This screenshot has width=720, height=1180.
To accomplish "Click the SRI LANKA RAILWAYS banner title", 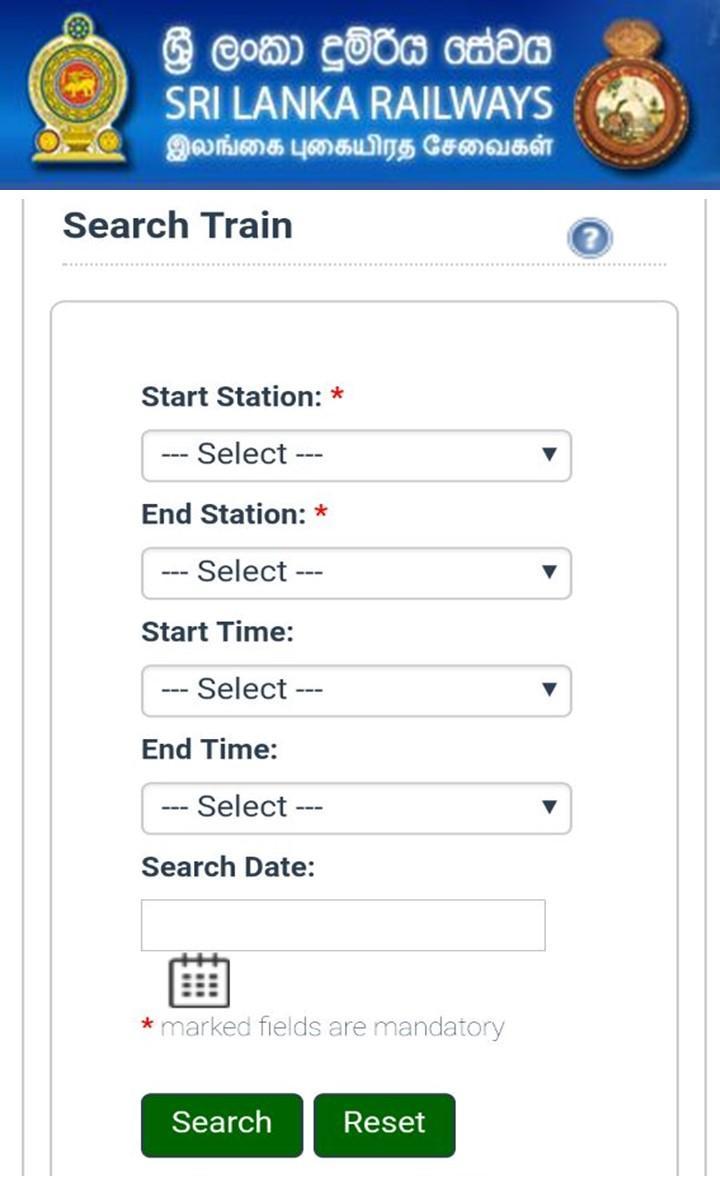I will click(x=358, y=103).
